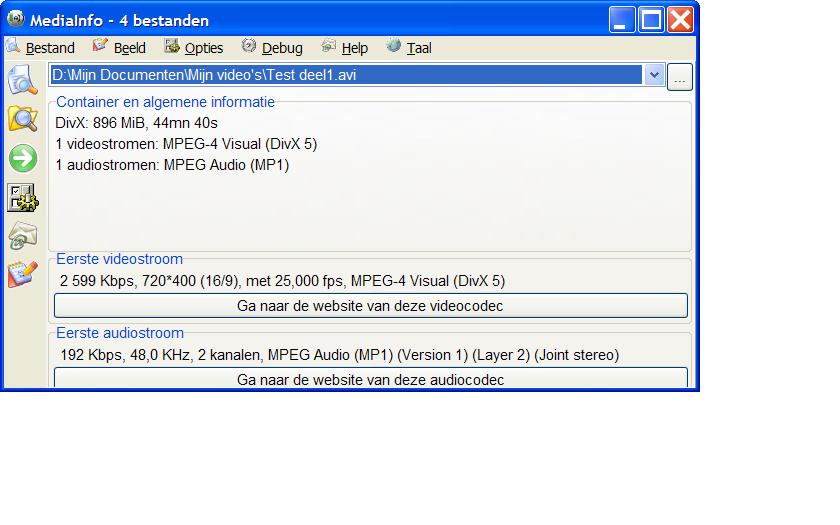The image size is (840, 525).
Task: Click the MediaInfo title bar app icon
Action: (x=16, y=19)
